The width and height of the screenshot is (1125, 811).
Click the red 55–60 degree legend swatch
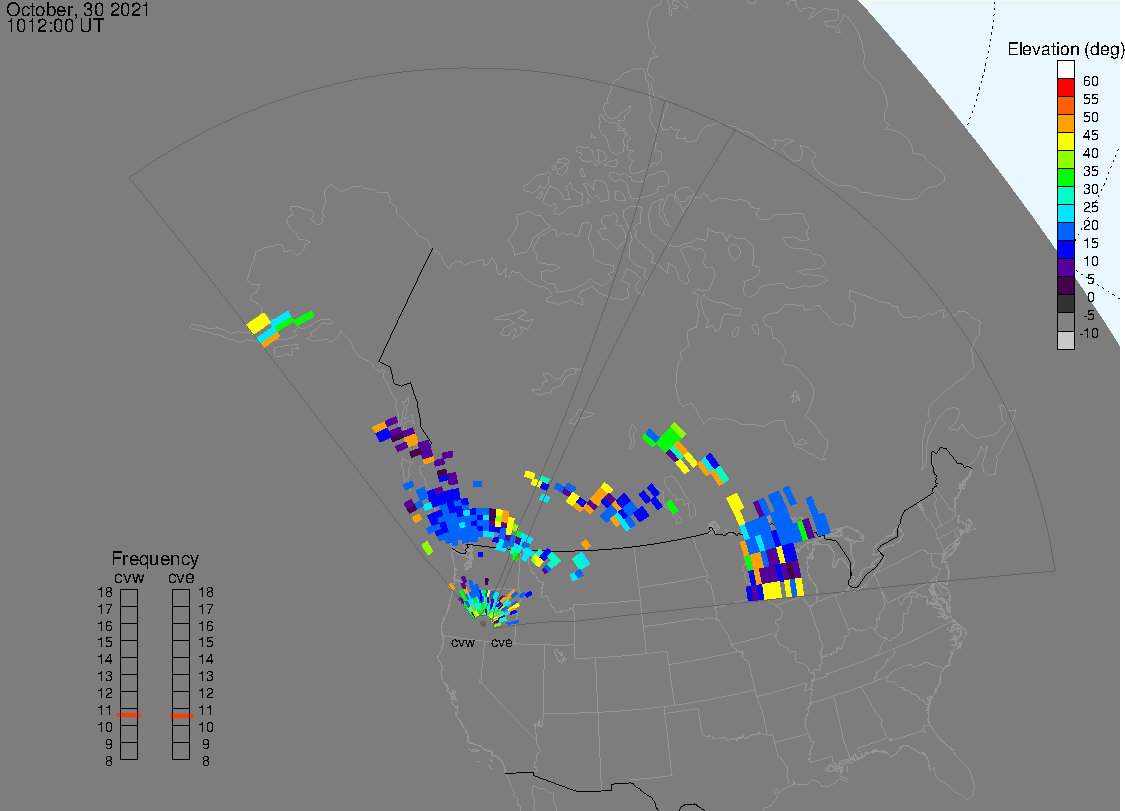coord(1065,88)
